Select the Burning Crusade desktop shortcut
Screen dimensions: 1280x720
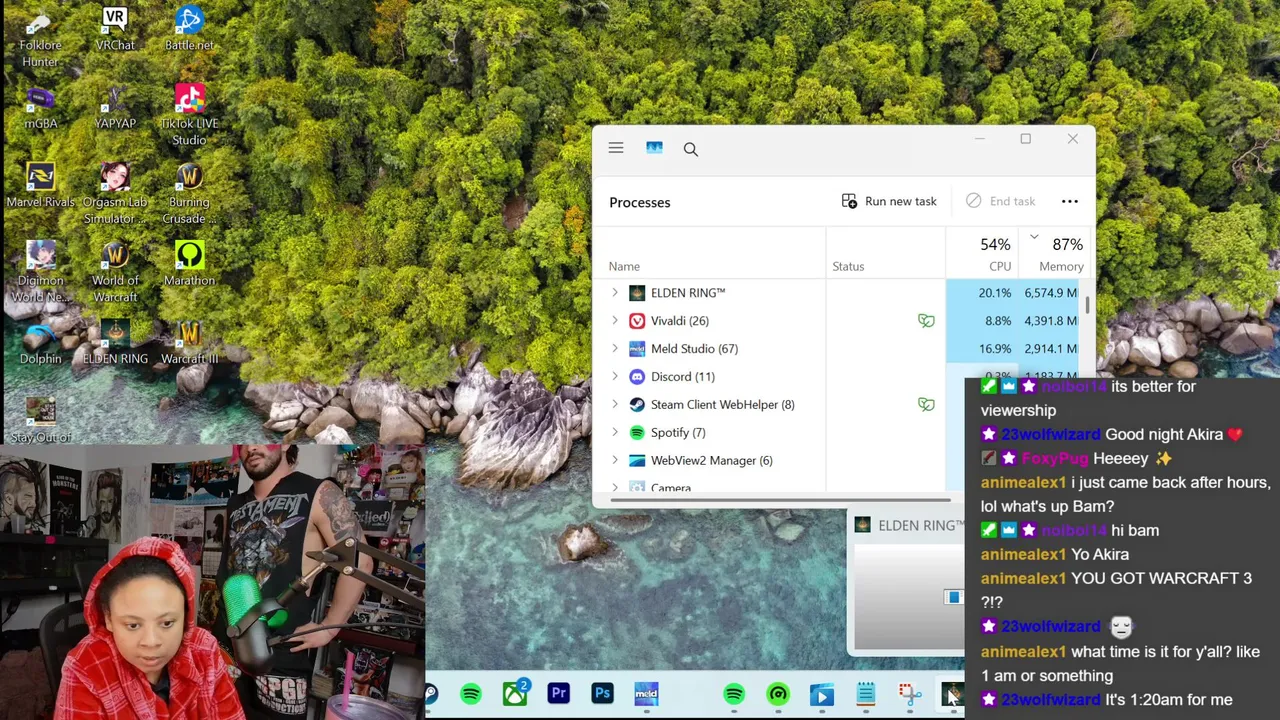pyautogui.click(x=189, y=194)
